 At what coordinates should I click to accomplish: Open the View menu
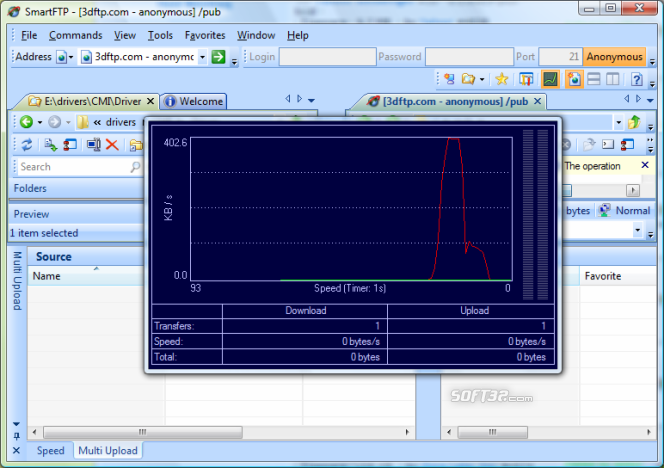coord(124,35)
